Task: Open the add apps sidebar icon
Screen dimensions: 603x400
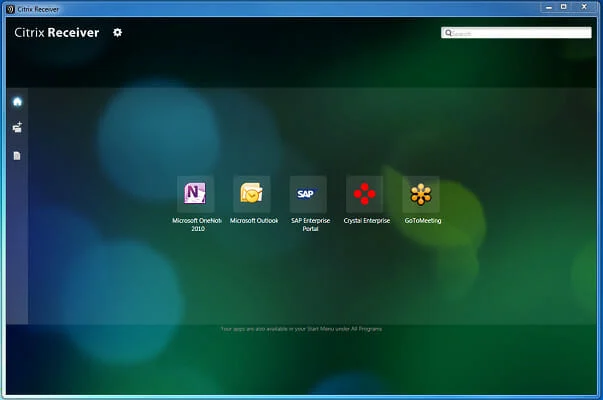Action: 17,127
